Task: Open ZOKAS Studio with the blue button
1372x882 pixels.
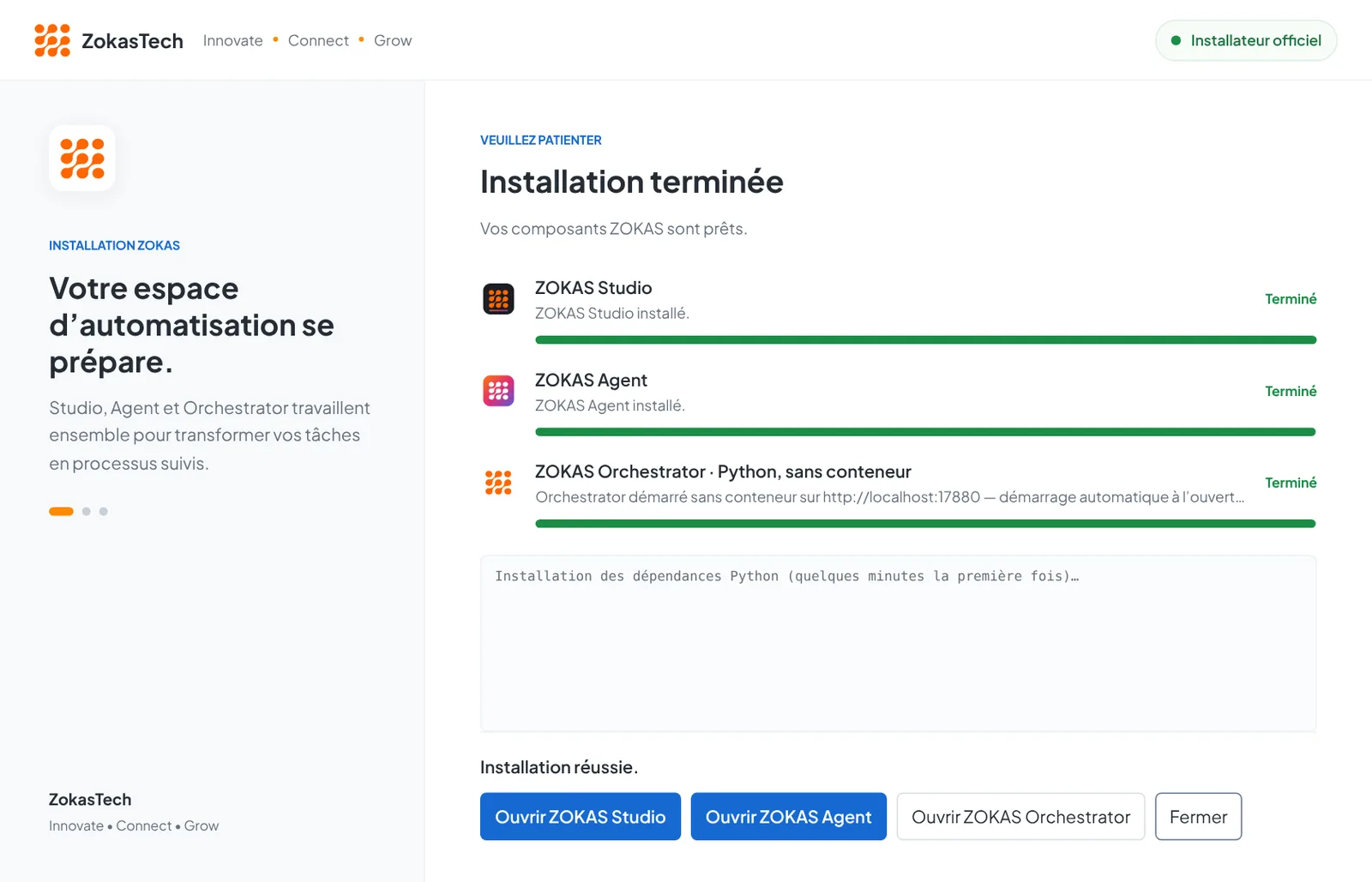Action: tap(581, 817)
